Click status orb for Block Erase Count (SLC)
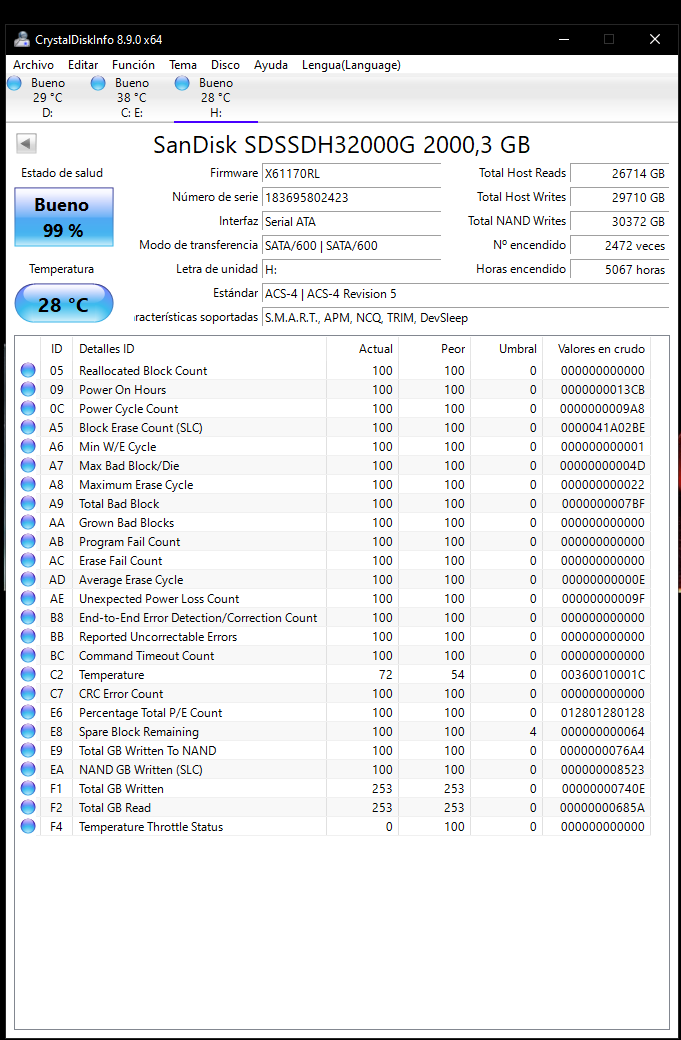The height and width of the screenshot is (1040, 681). (x=28, y=427)
